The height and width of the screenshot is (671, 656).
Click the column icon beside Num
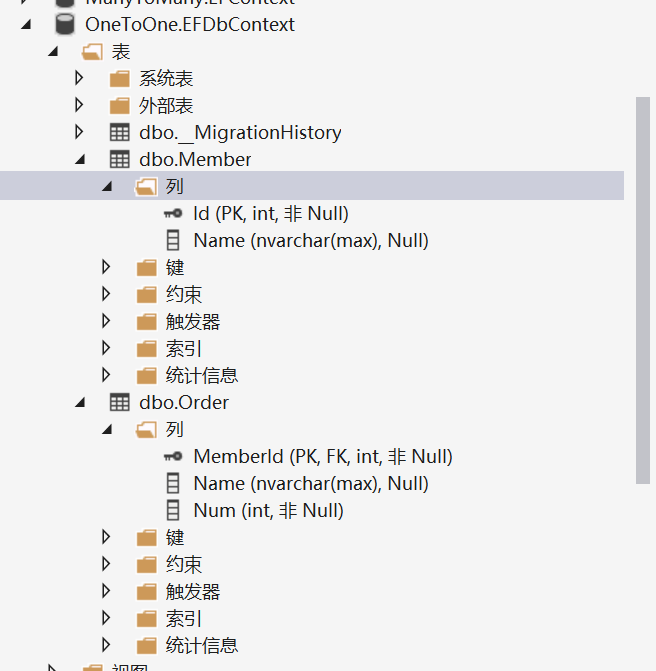pyautogui.click(x=173, y=510)
